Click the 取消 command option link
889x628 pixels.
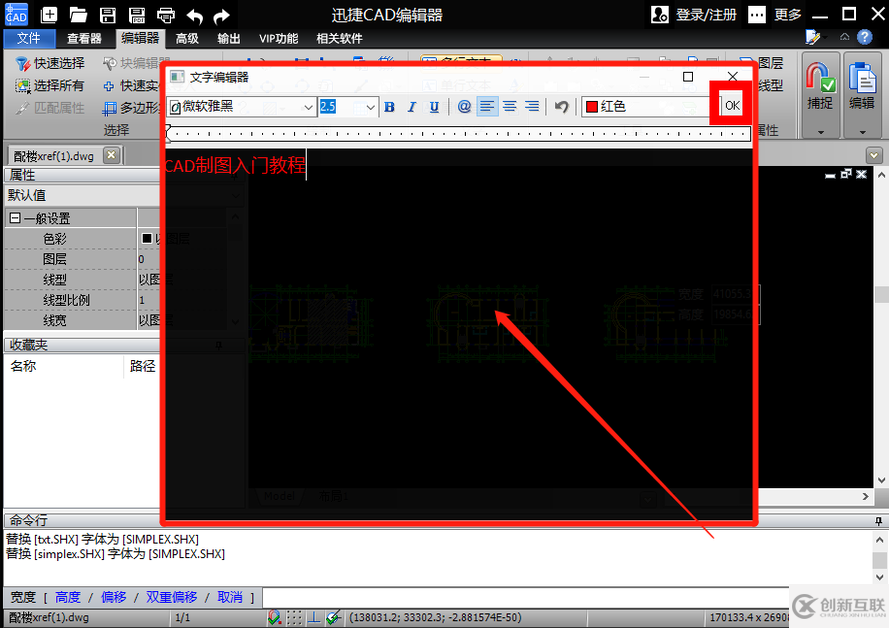pos(230,597)
